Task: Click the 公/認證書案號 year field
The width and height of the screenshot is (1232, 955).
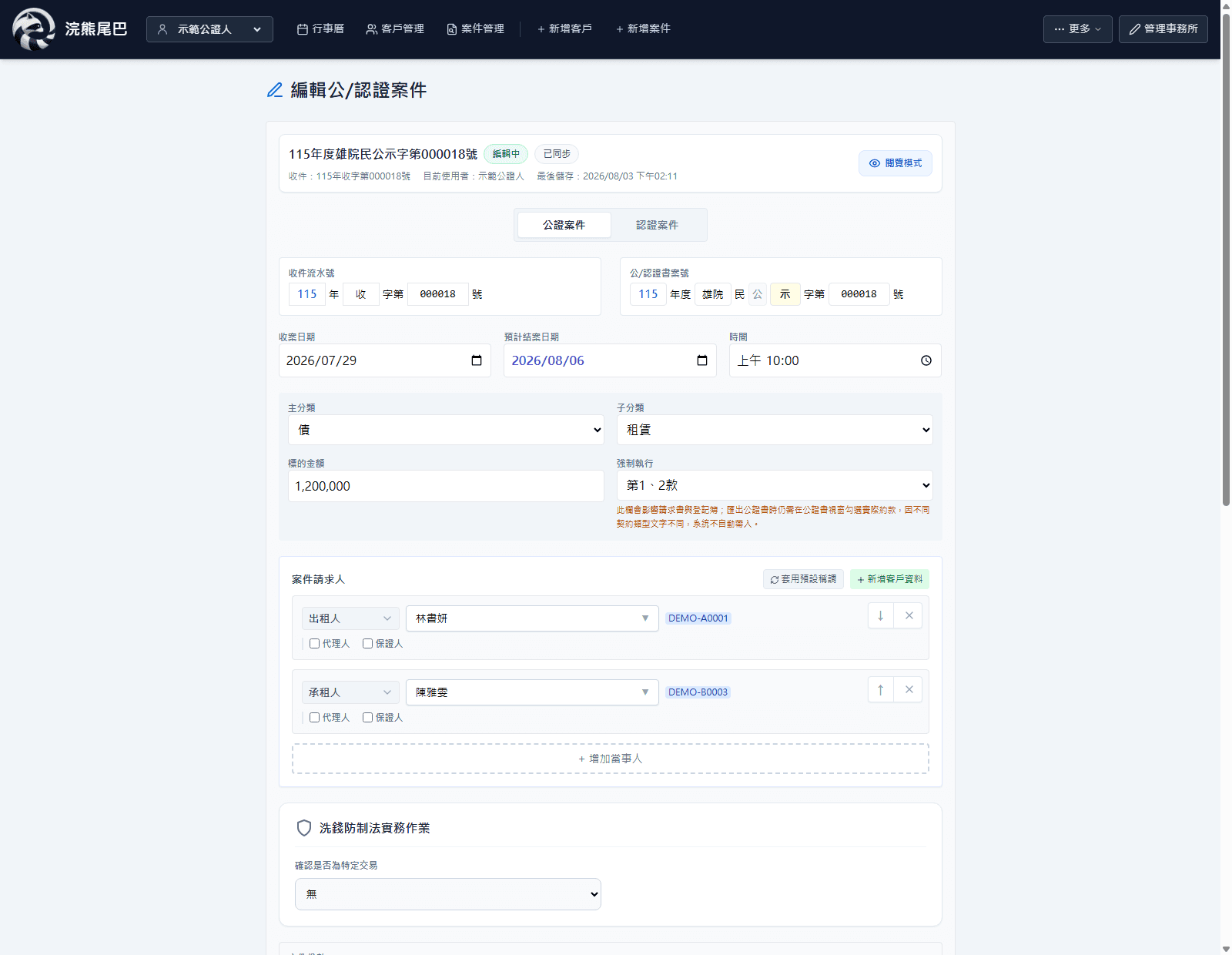Action: pyautogui.click(x=648, y=294)
